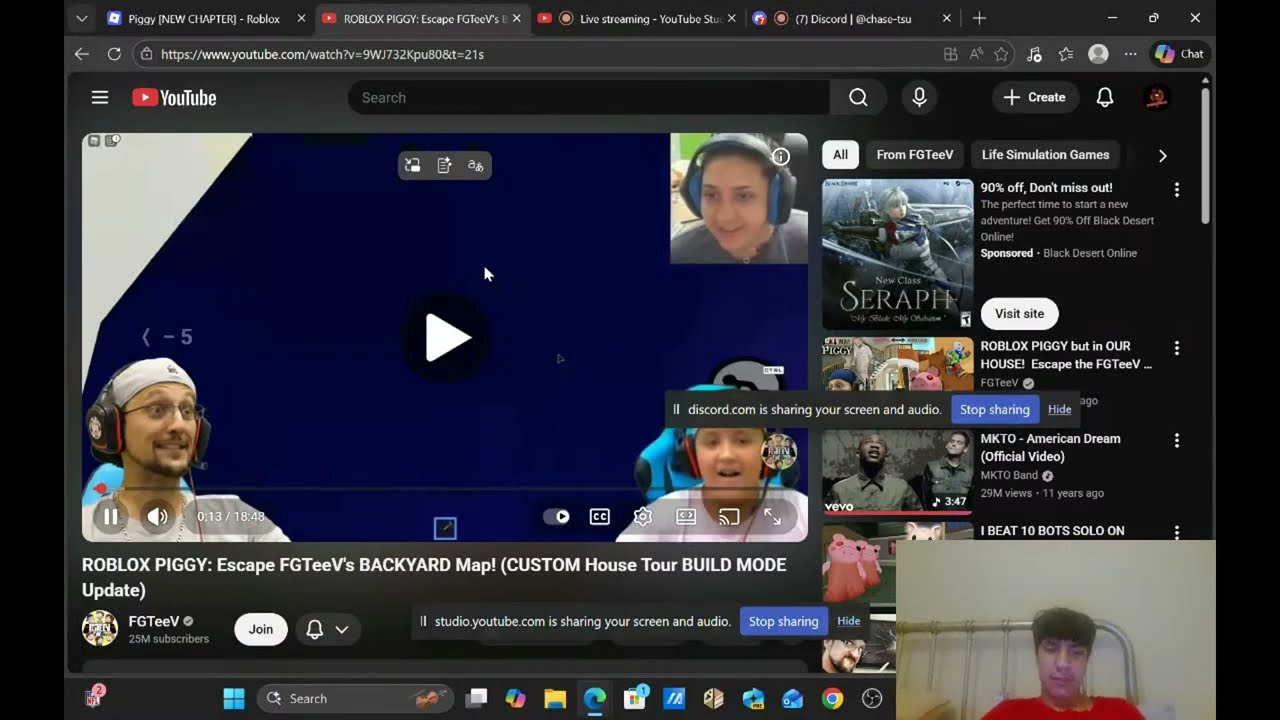1280x720 pixels.
Task: Click the Visit site ad button
Action: tap(1019, 313)
